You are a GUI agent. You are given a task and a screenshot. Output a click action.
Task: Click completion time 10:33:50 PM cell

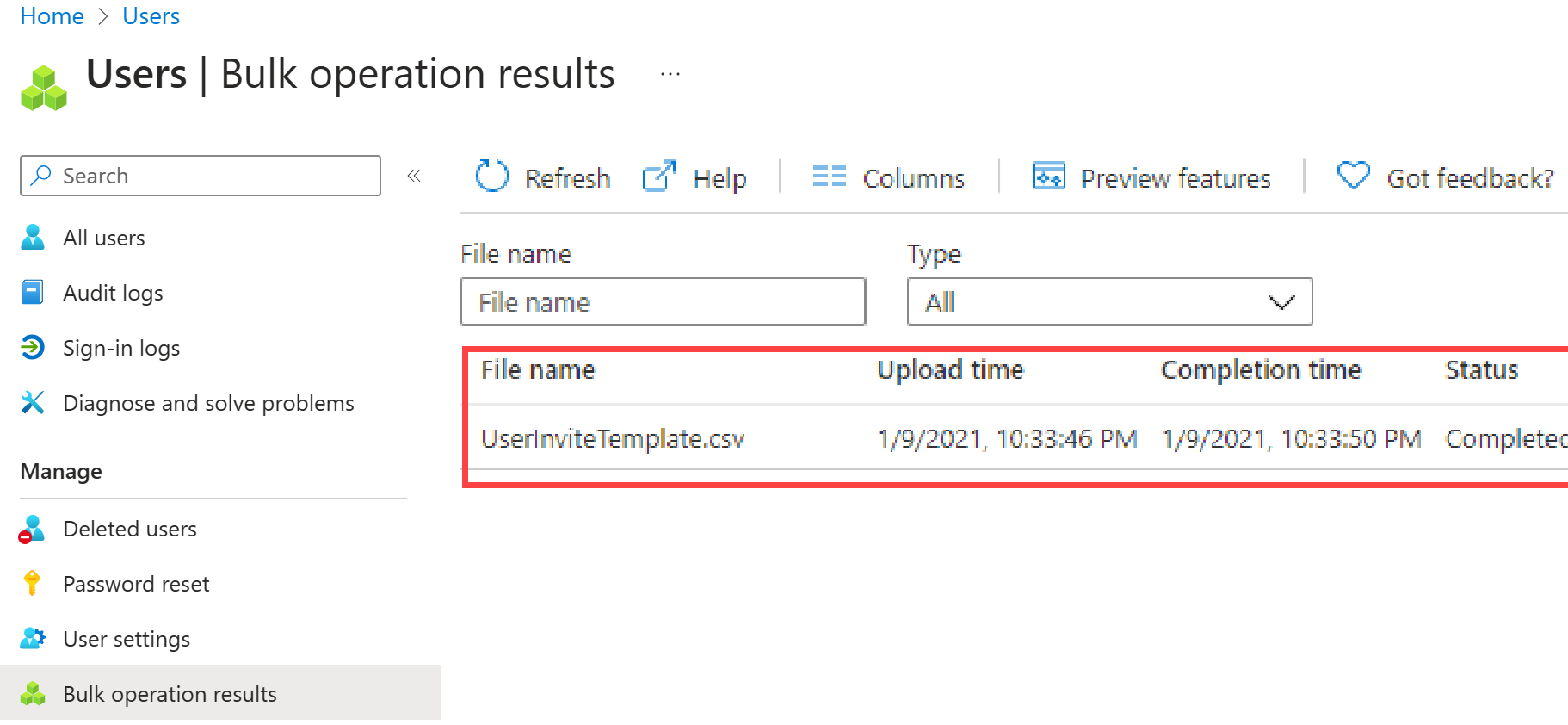point(1291,438)
